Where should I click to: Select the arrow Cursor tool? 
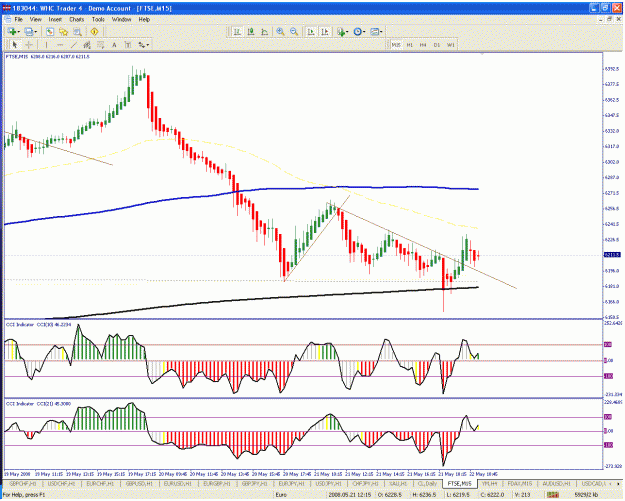pos(15,45)
